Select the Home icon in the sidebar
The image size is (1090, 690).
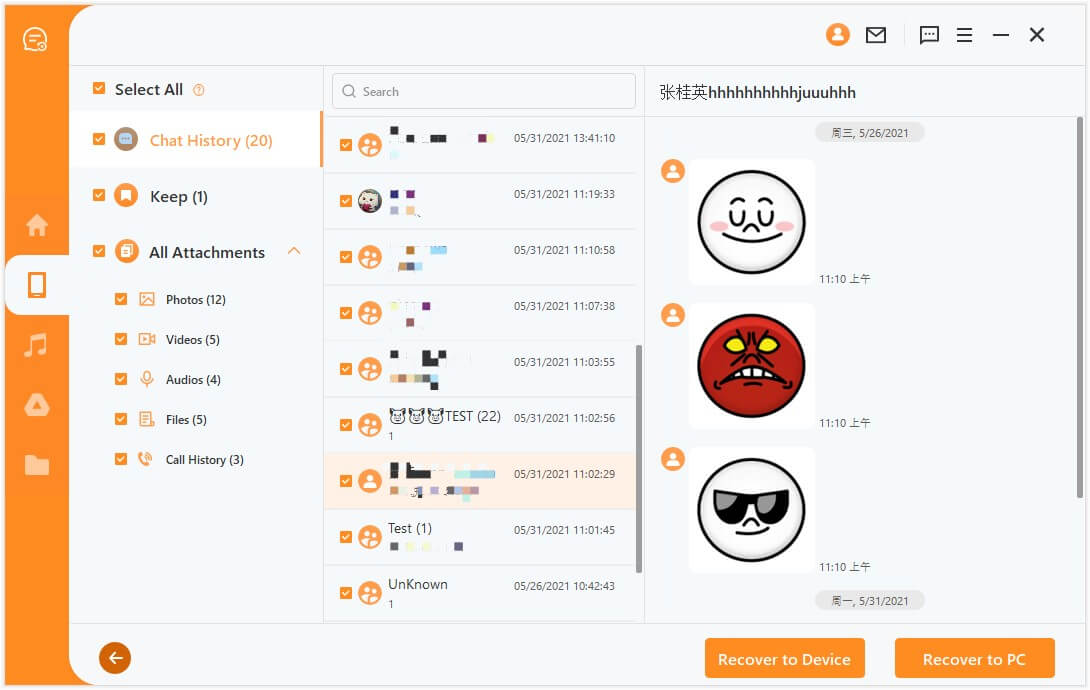tap(37, 225)
